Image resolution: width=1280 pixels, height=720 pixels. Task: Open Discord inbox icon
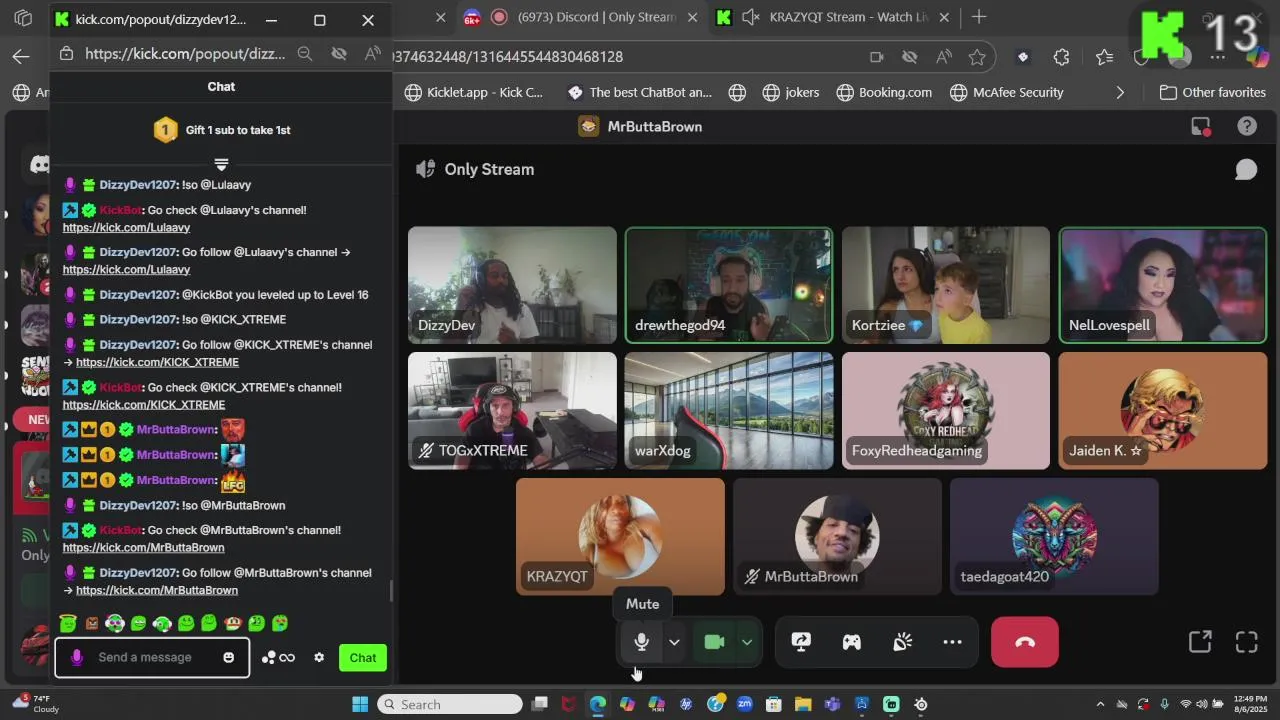[x=1201, y=126]
